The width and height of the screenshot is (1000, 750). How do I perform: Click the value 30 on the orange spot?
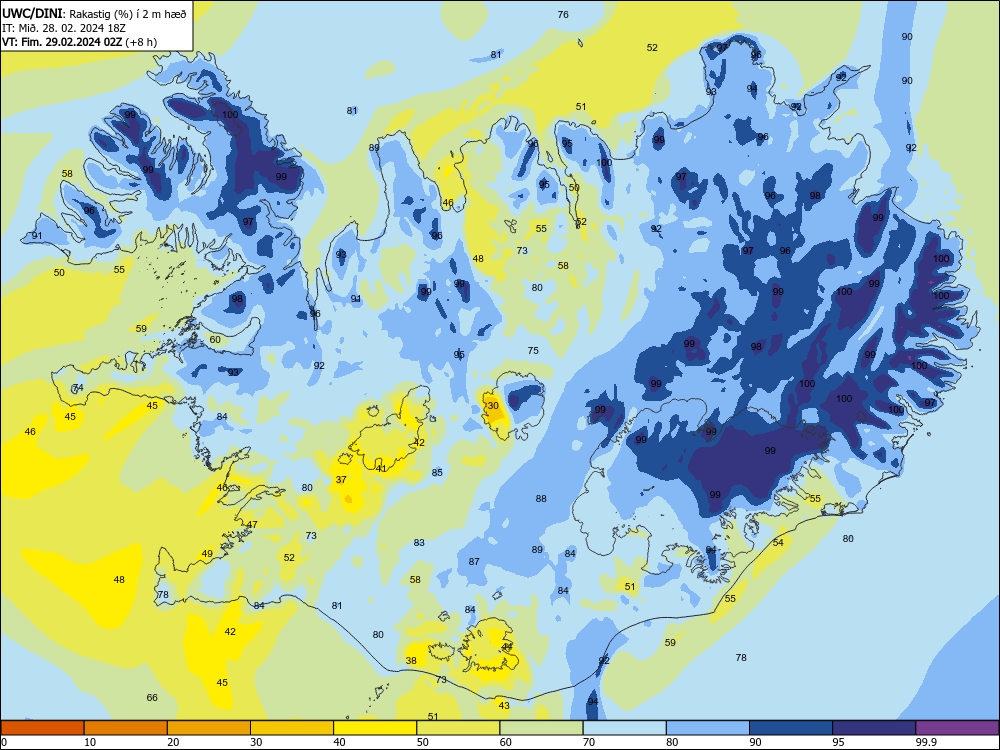493,406
